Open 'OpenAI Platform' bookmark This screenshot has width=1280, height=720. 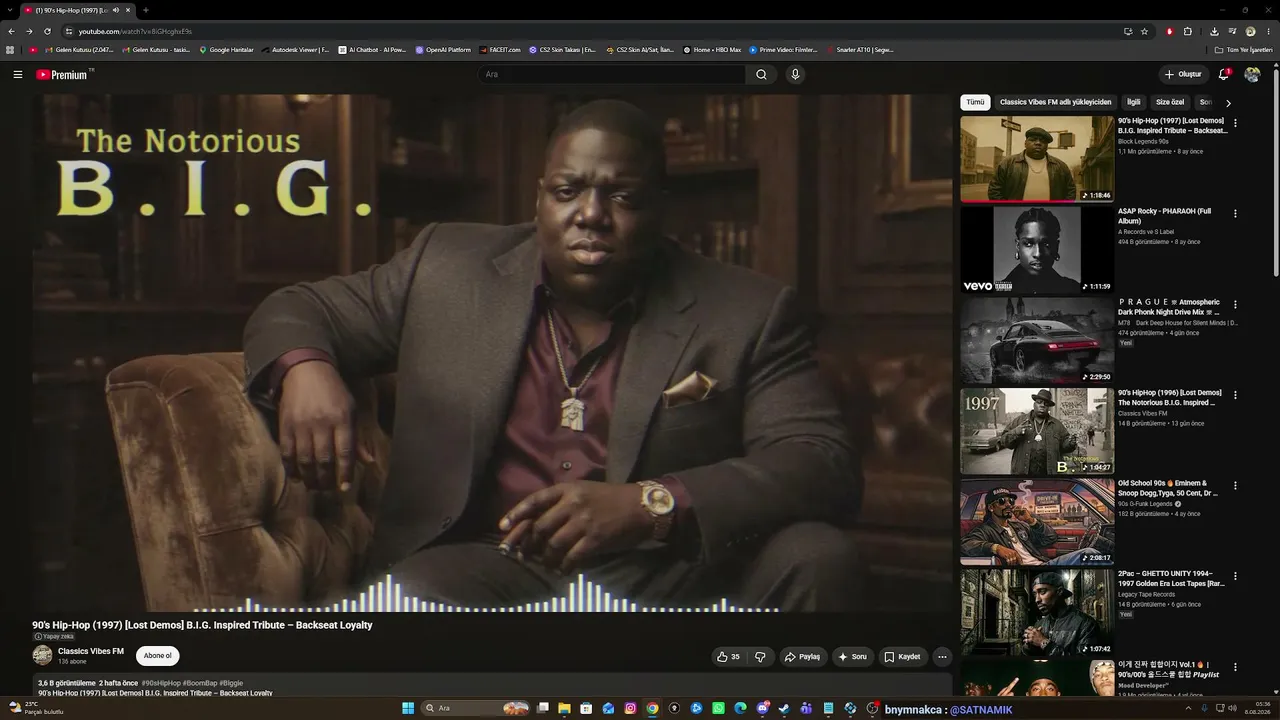443,49
